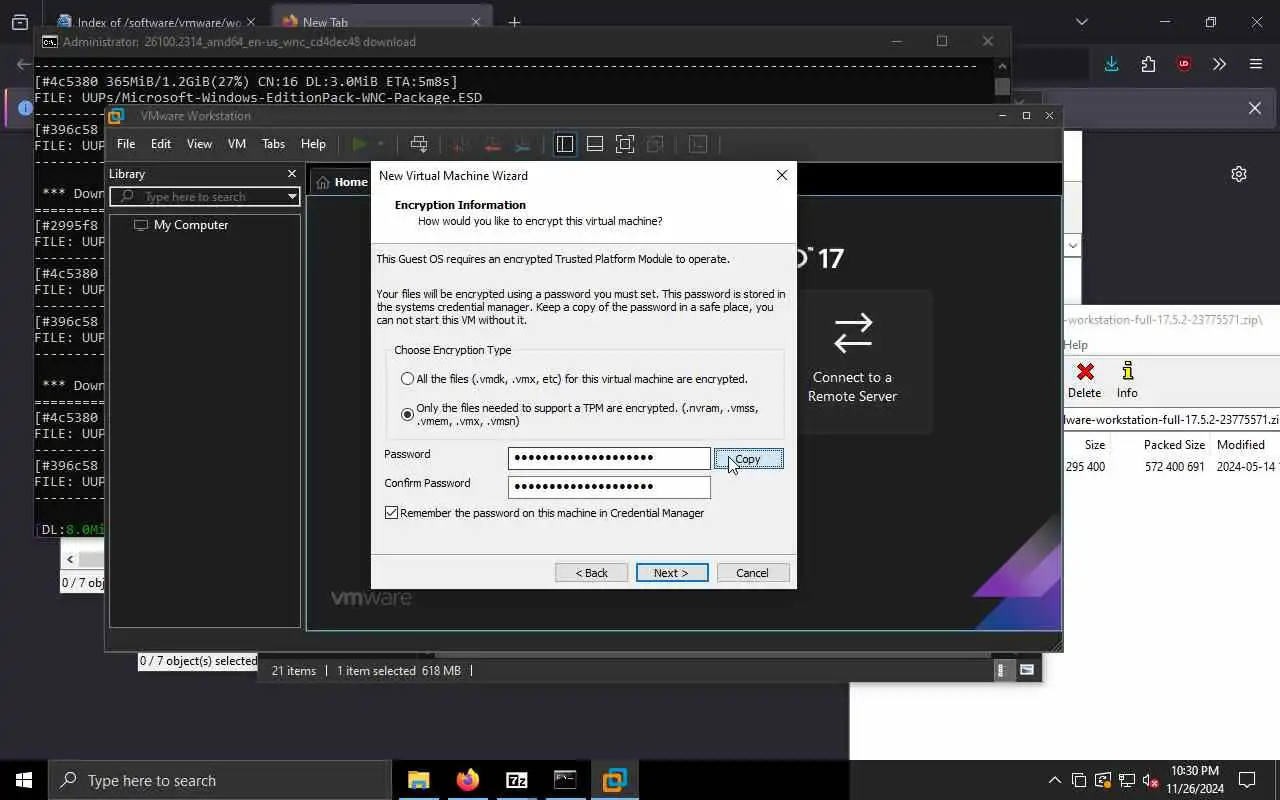Dismiss the Firefox notification bar

point(1255,108)
